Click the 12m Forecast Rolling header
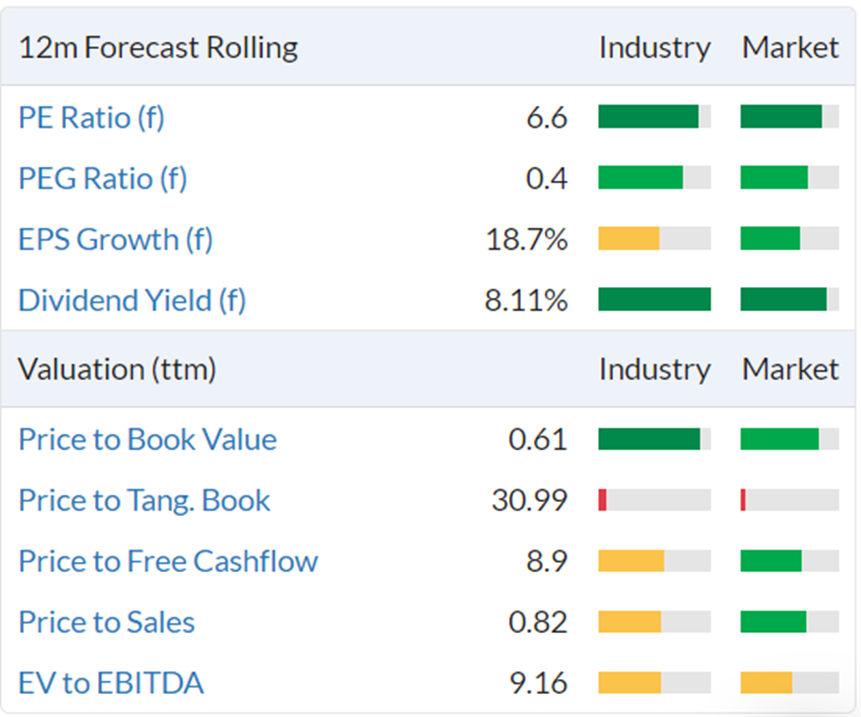The height and width of the screenshot is (717, 861). pyautogui.click(x=158, y=48)
